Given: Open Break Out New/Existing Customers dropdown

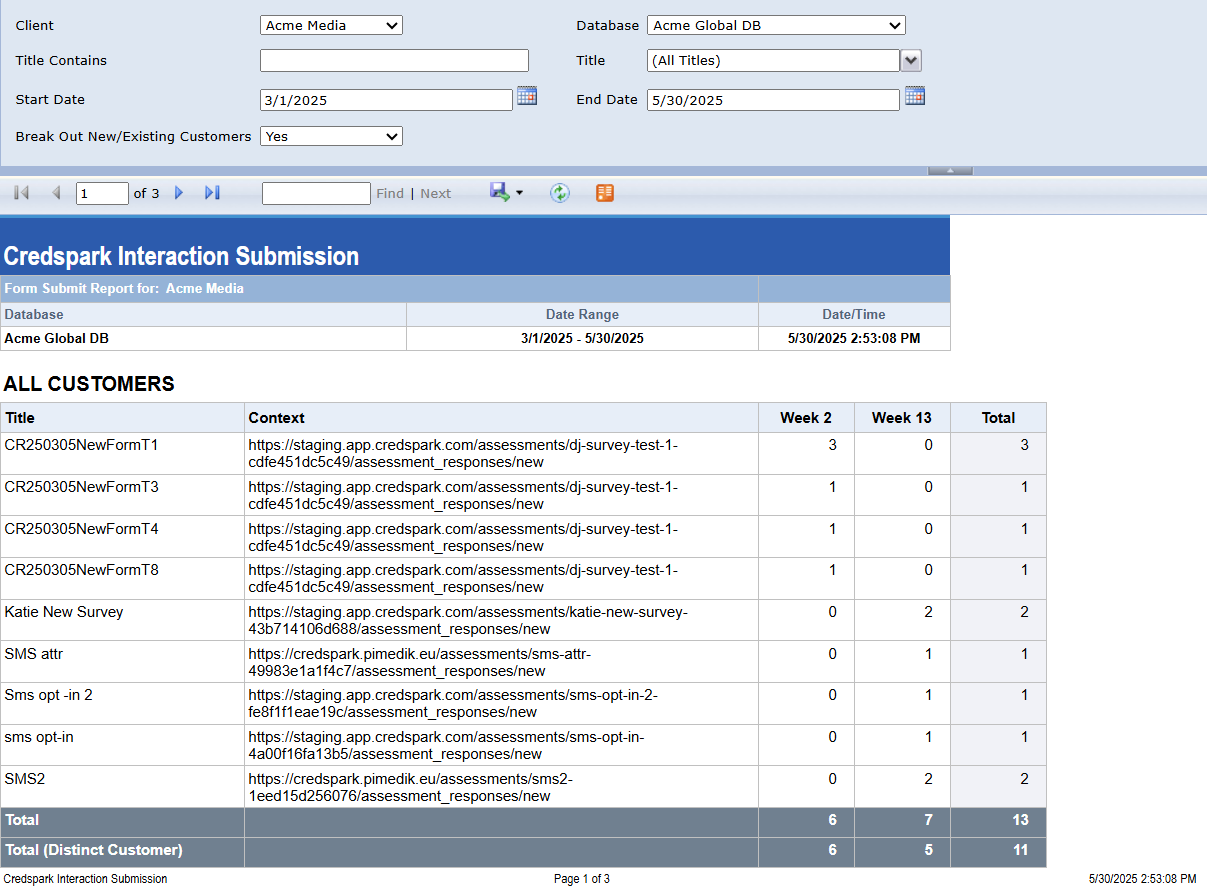Looking at the screenshot, I should coord(331,136).
